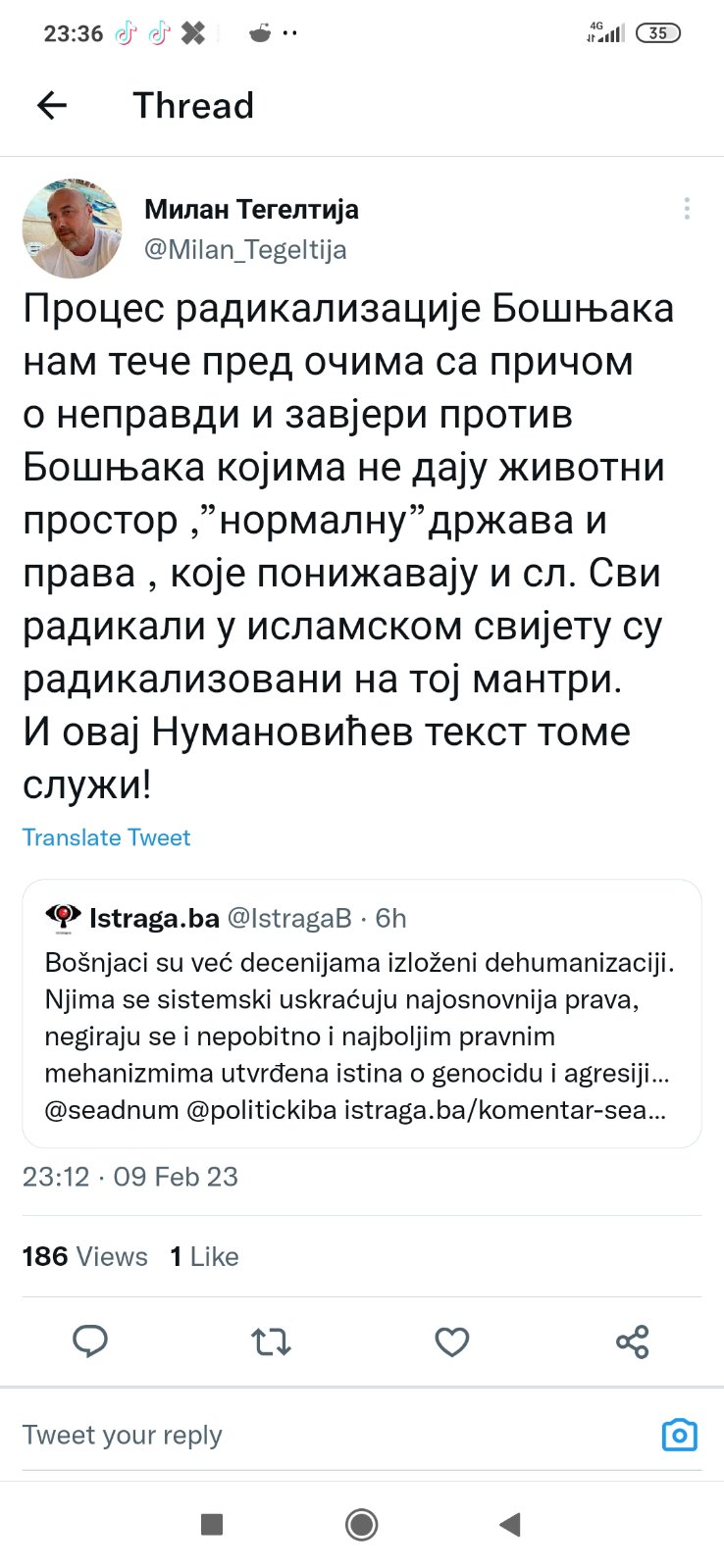Tap the retweet arrows icon
Viewport: 724px width, 1568px height.
point(271,1340)
